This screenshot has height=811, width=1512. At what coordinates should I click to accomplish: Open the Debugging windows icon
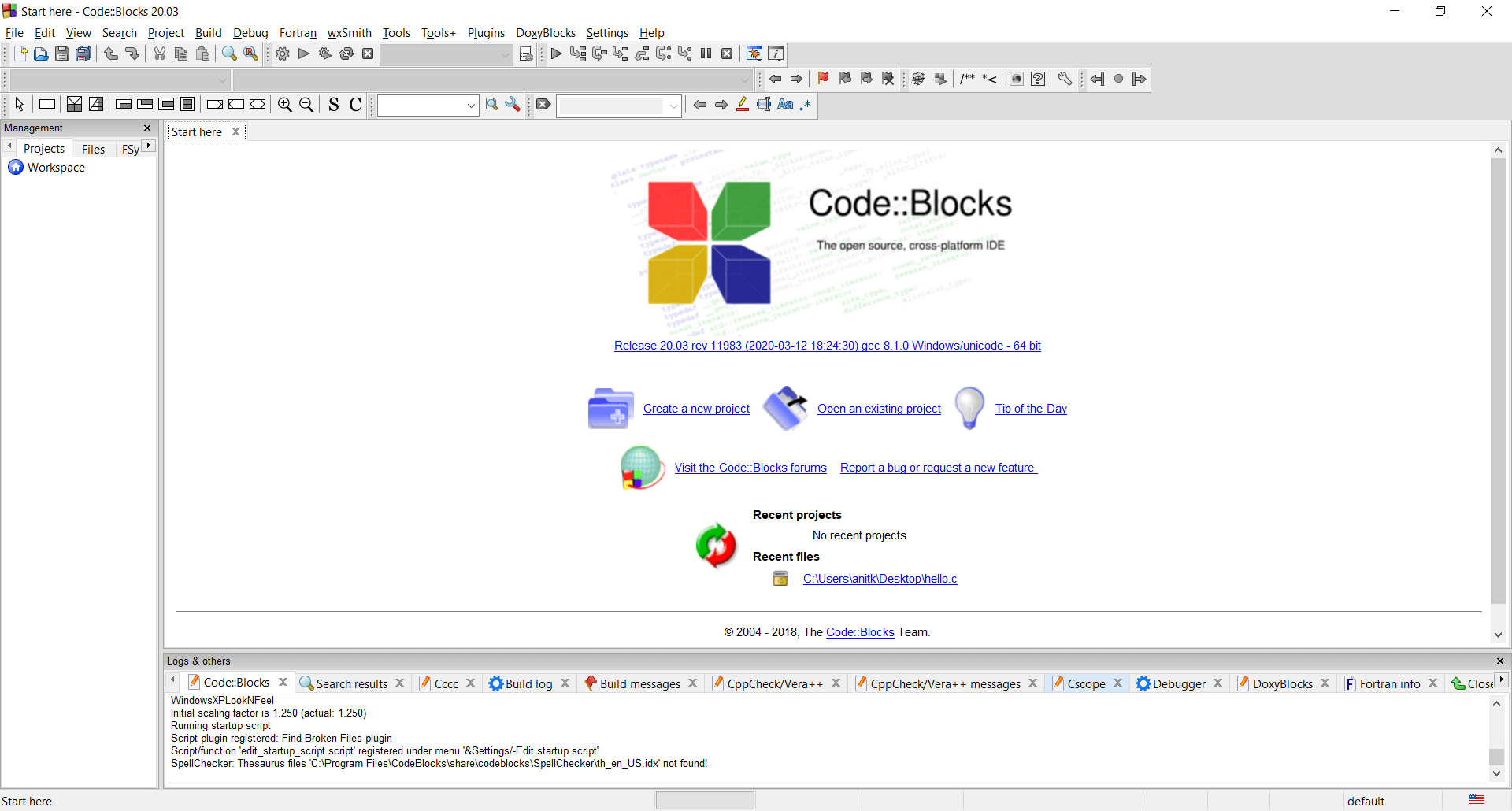[x=754, y=54]
